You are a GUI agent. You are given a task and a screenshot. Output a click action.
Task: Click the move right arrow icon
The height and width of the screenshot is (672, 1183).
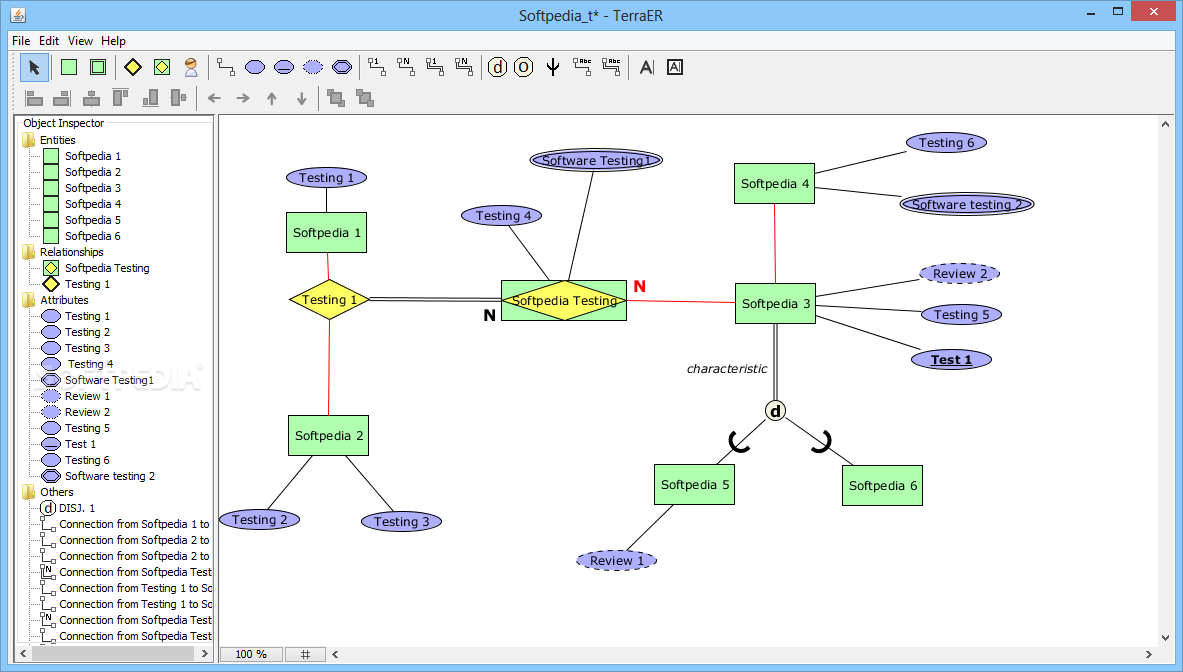coord(243,98)
